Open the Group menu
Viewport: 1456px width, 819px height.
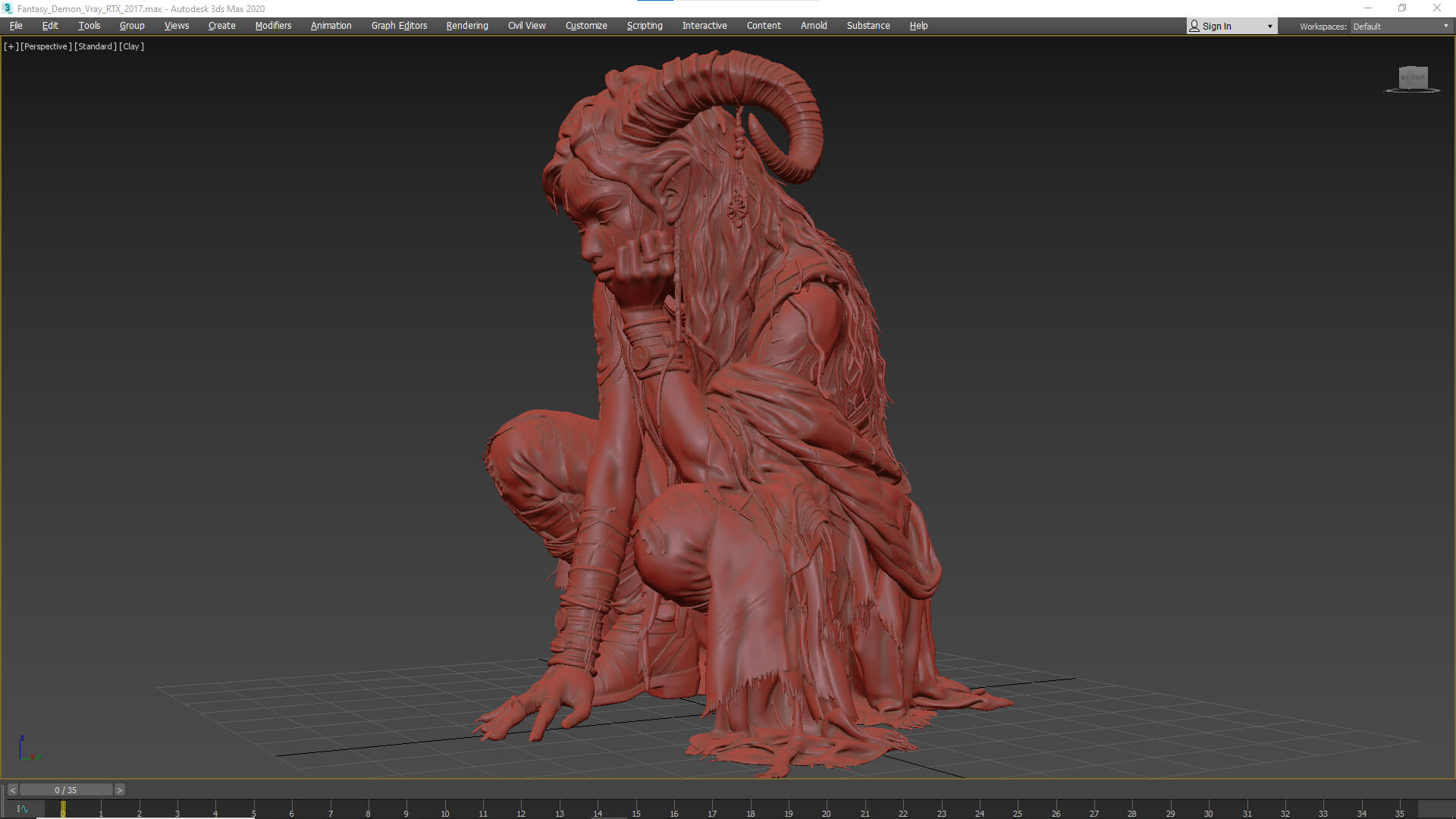coord(132,26)
